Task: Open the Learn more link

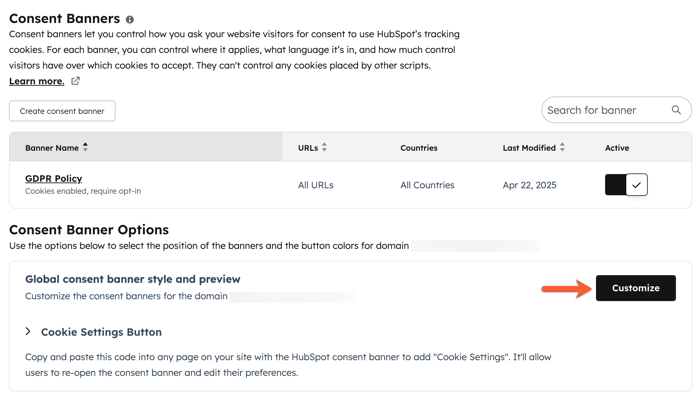Action: 37,81
